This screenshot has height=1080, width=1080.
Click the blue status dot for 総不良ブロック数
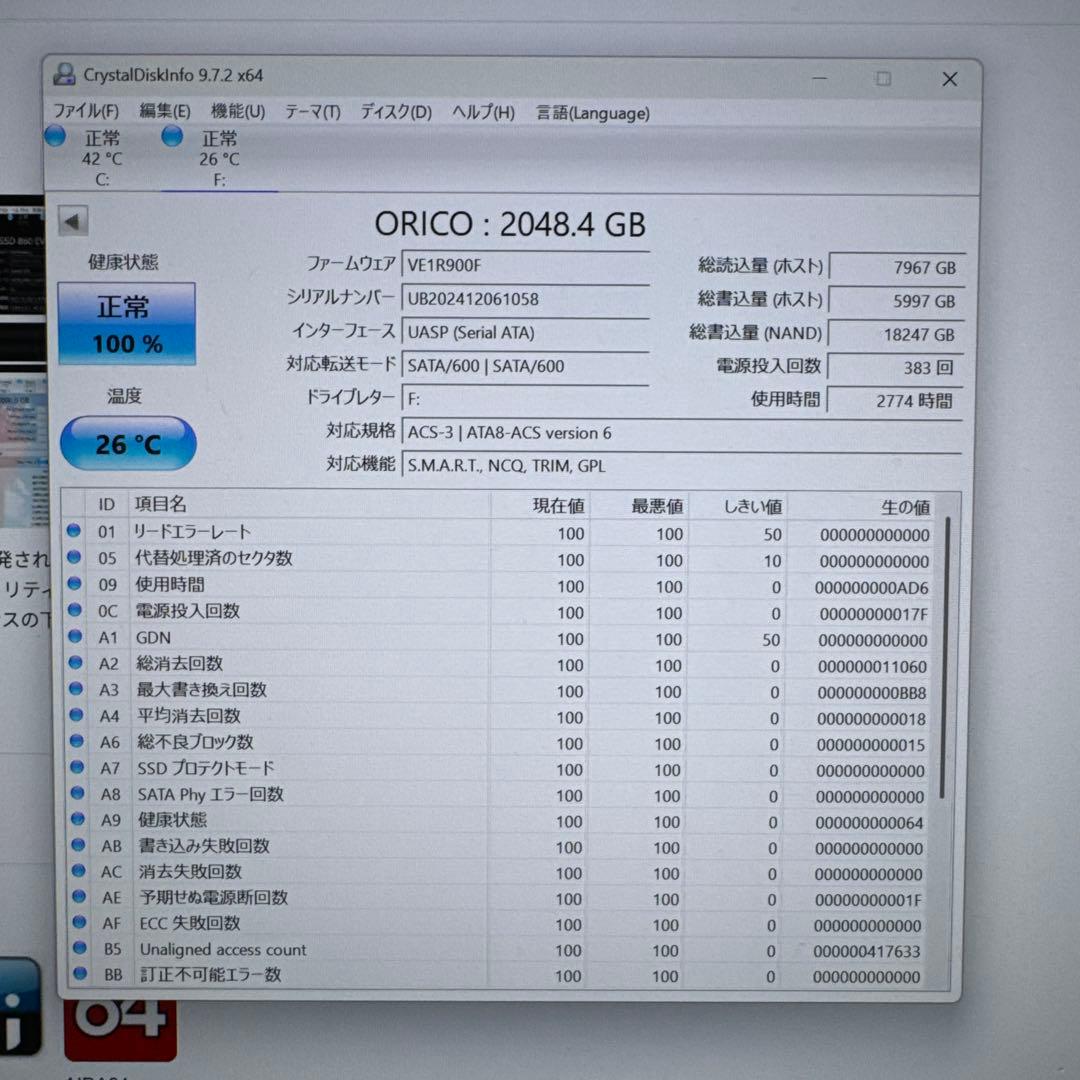[x=76, y=741]
